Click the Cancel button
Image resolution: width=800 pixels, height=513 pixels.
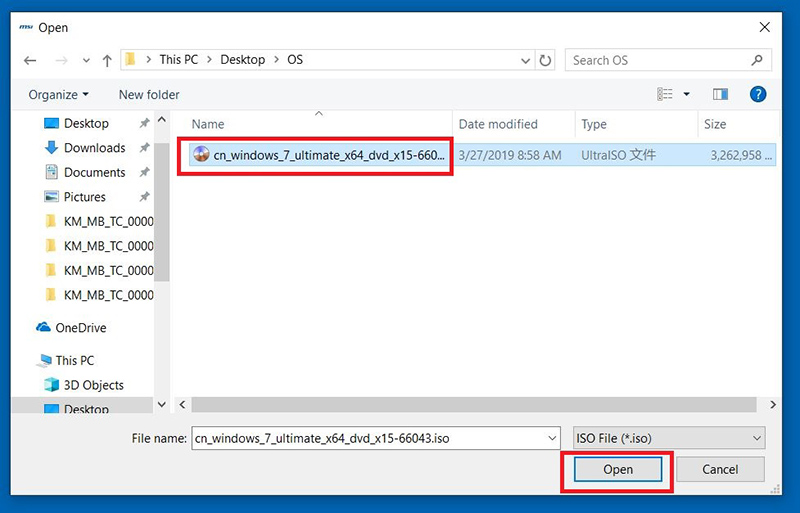[x=720, y=469]
